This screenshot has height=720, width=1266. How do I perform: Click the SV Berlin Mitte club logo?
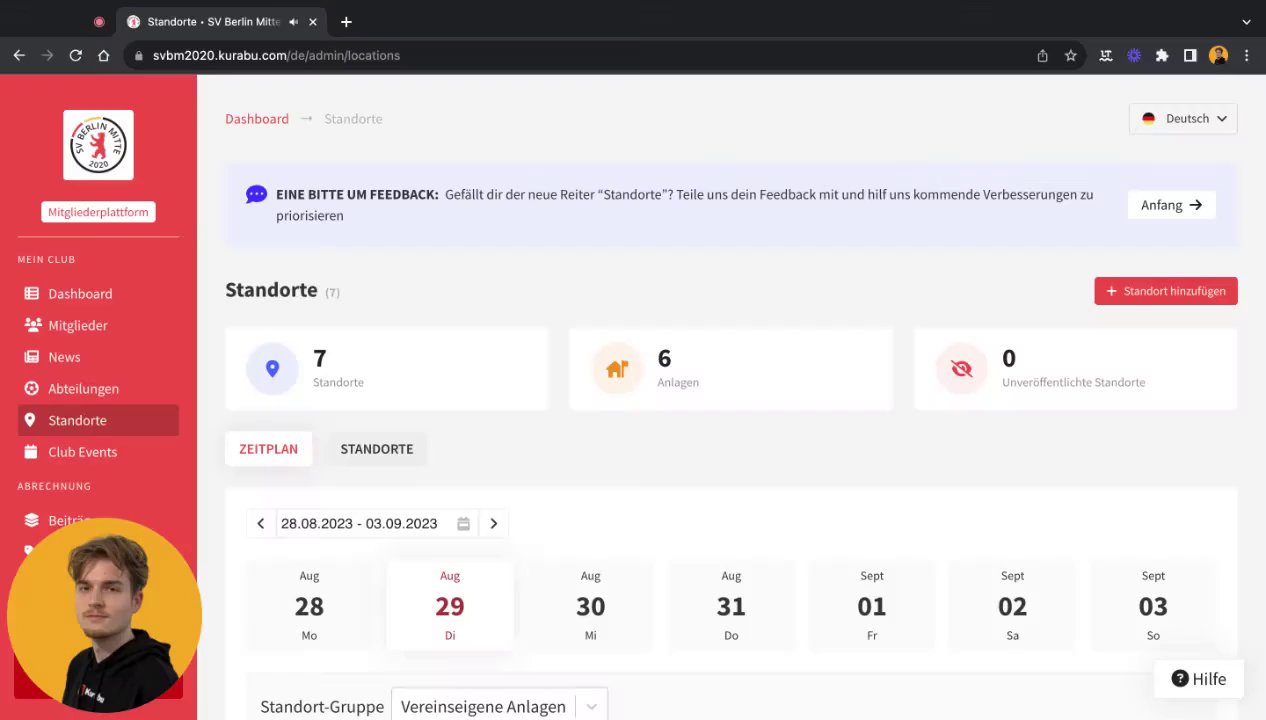coord(98,145)
